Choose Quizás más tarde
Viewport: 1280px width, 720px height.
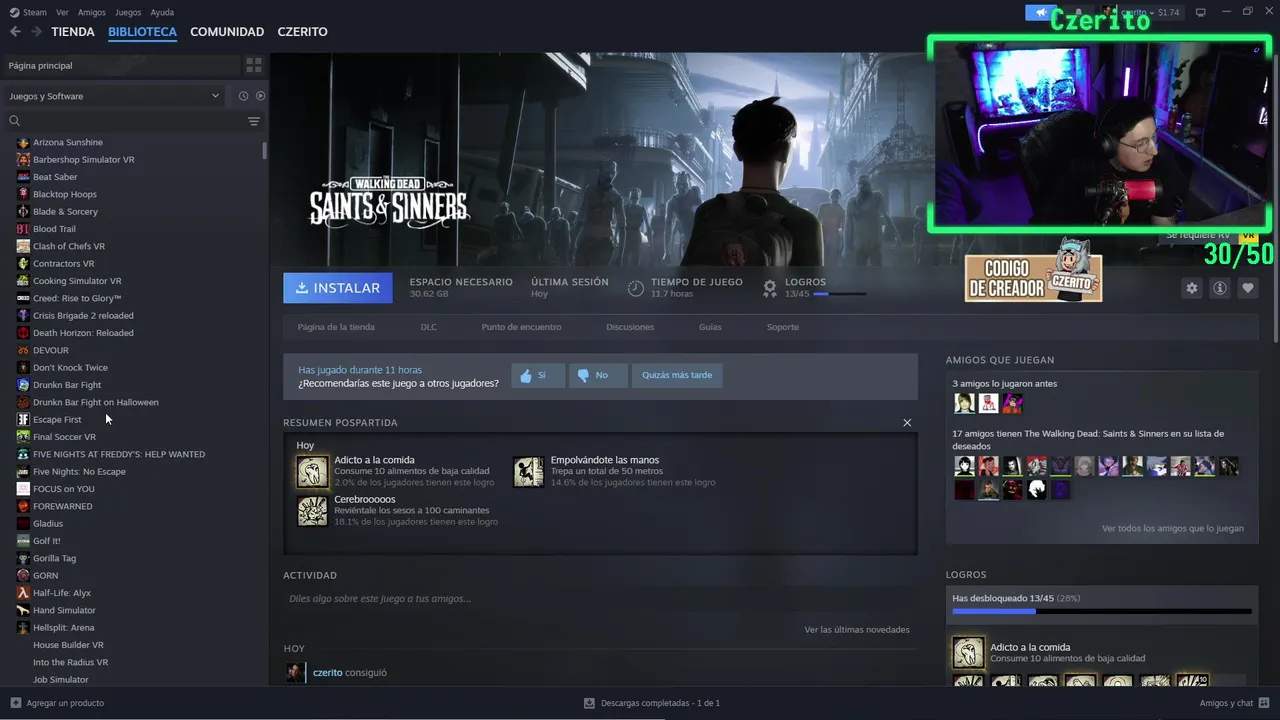click(677, 375)
